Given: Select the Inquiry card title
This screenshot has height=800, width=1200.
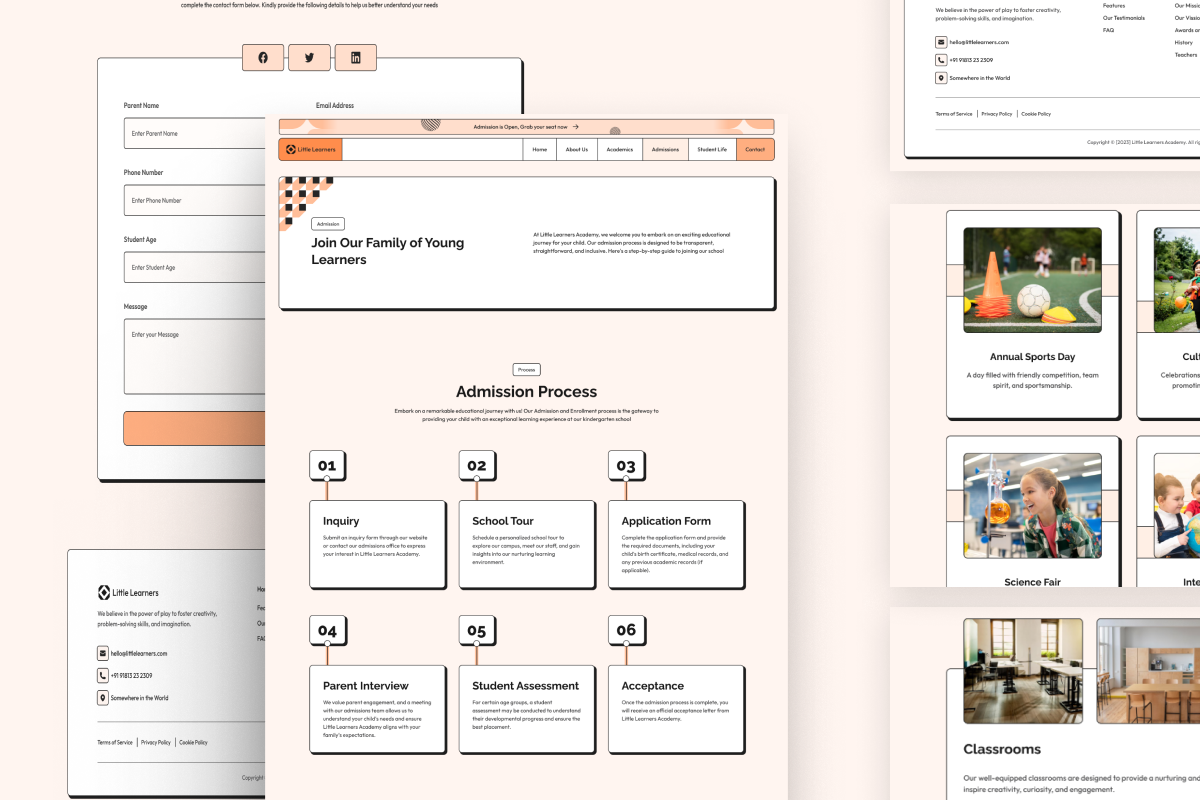Looking at the screenshot, I should pos(341,521).
